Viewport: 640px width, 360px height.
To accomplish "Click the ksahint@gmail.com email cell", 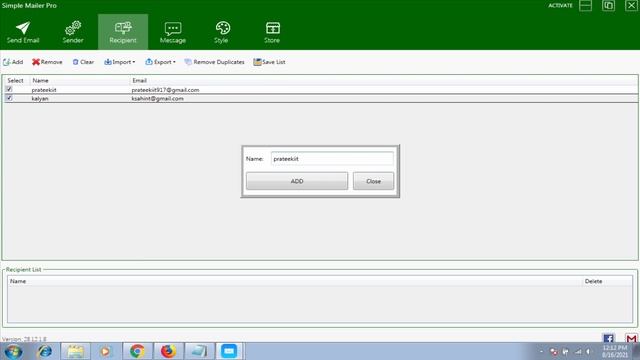I will pos(158,98).
